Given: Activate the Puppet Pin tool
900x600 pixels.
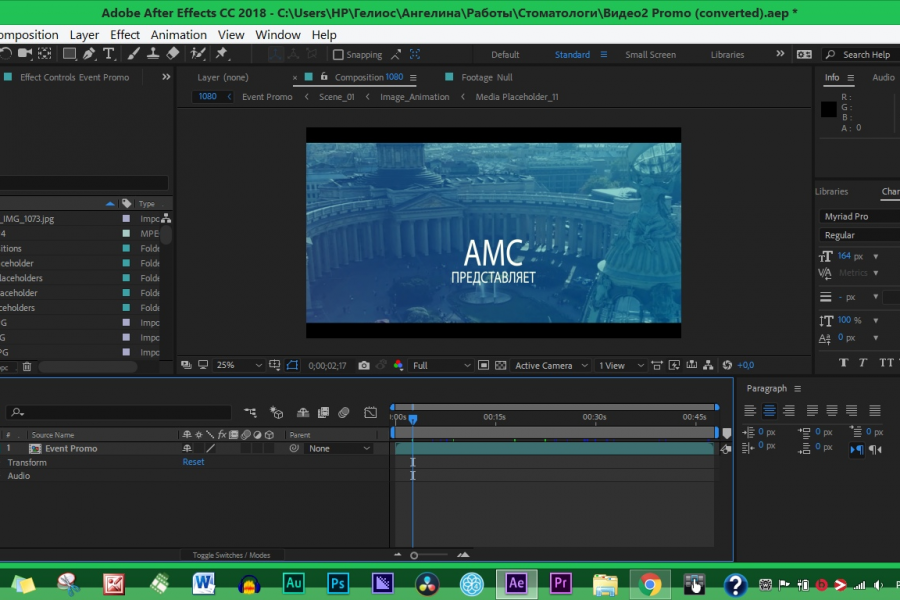Looking at the screenshot, I should point(221,54).
